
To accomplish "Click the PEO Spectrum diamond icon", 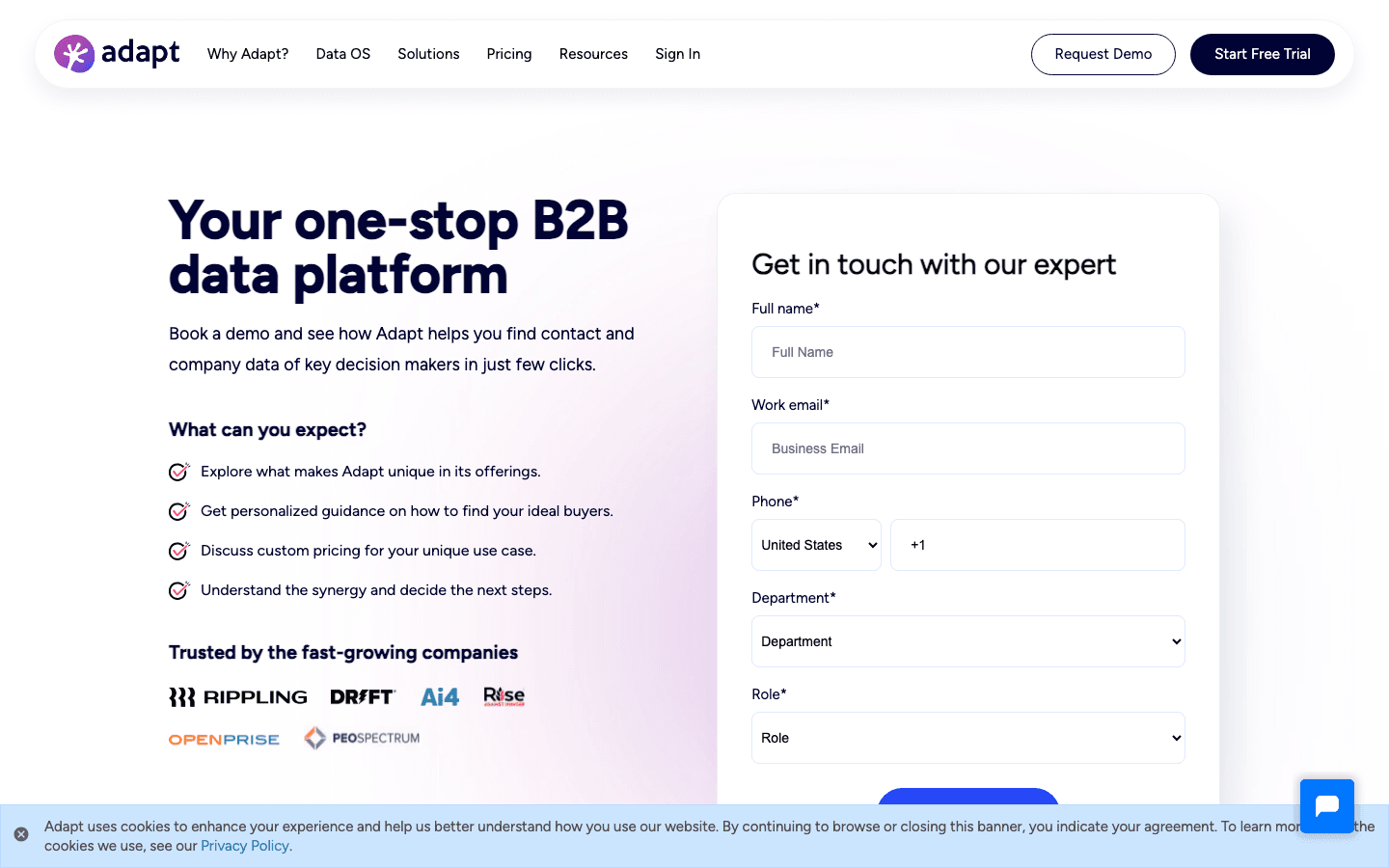I will coord(315,737).
